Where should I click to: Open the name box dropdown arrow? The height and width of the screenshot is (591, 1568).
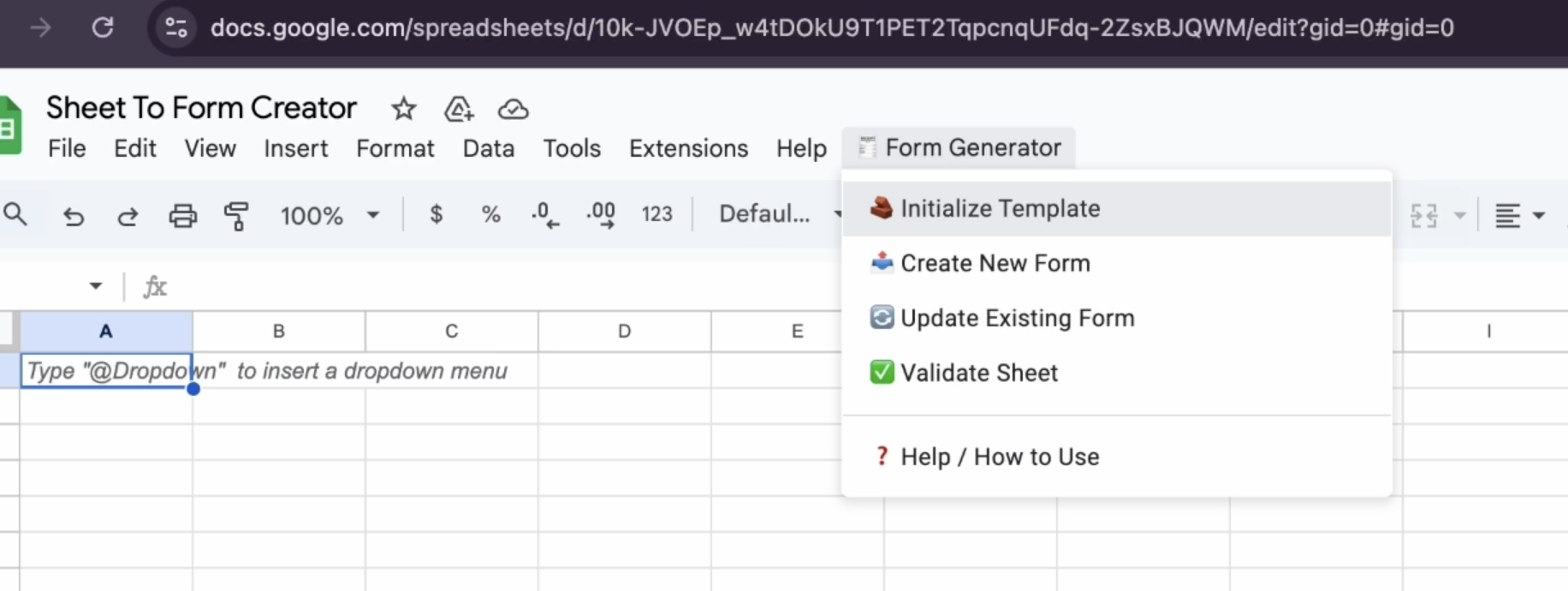95,286
